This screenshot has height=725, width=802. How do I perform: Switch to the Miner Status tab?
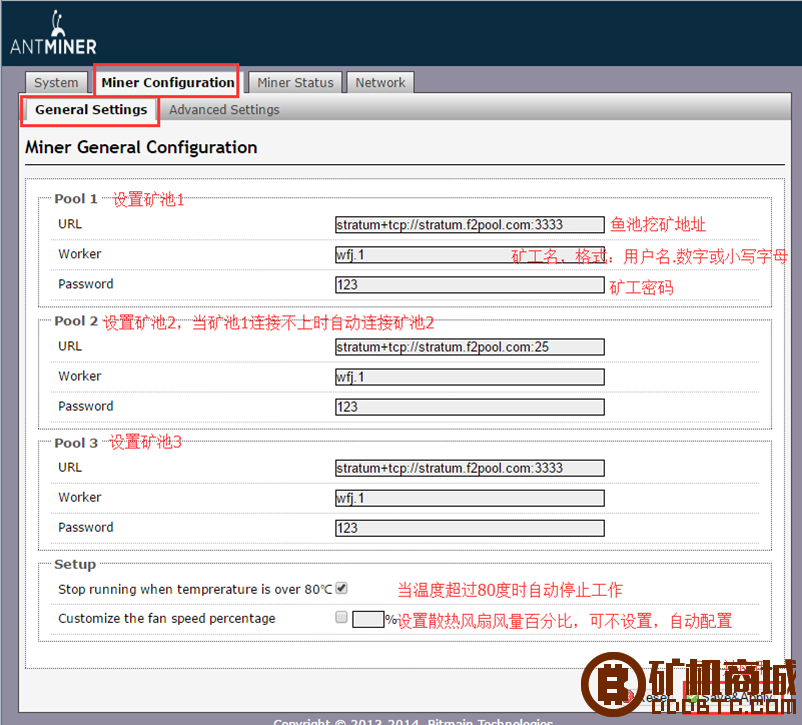(295, 82)
